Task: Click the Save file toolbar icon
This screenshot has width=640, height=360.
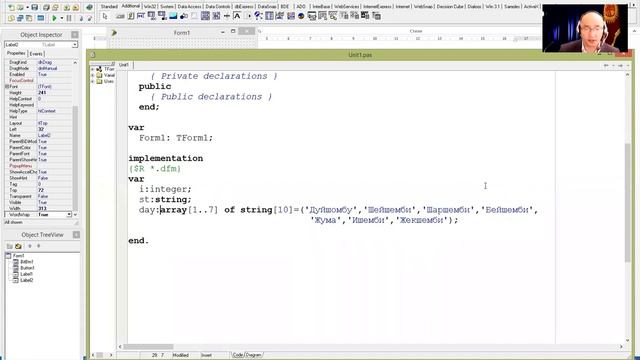Action: tap(35, 7)
